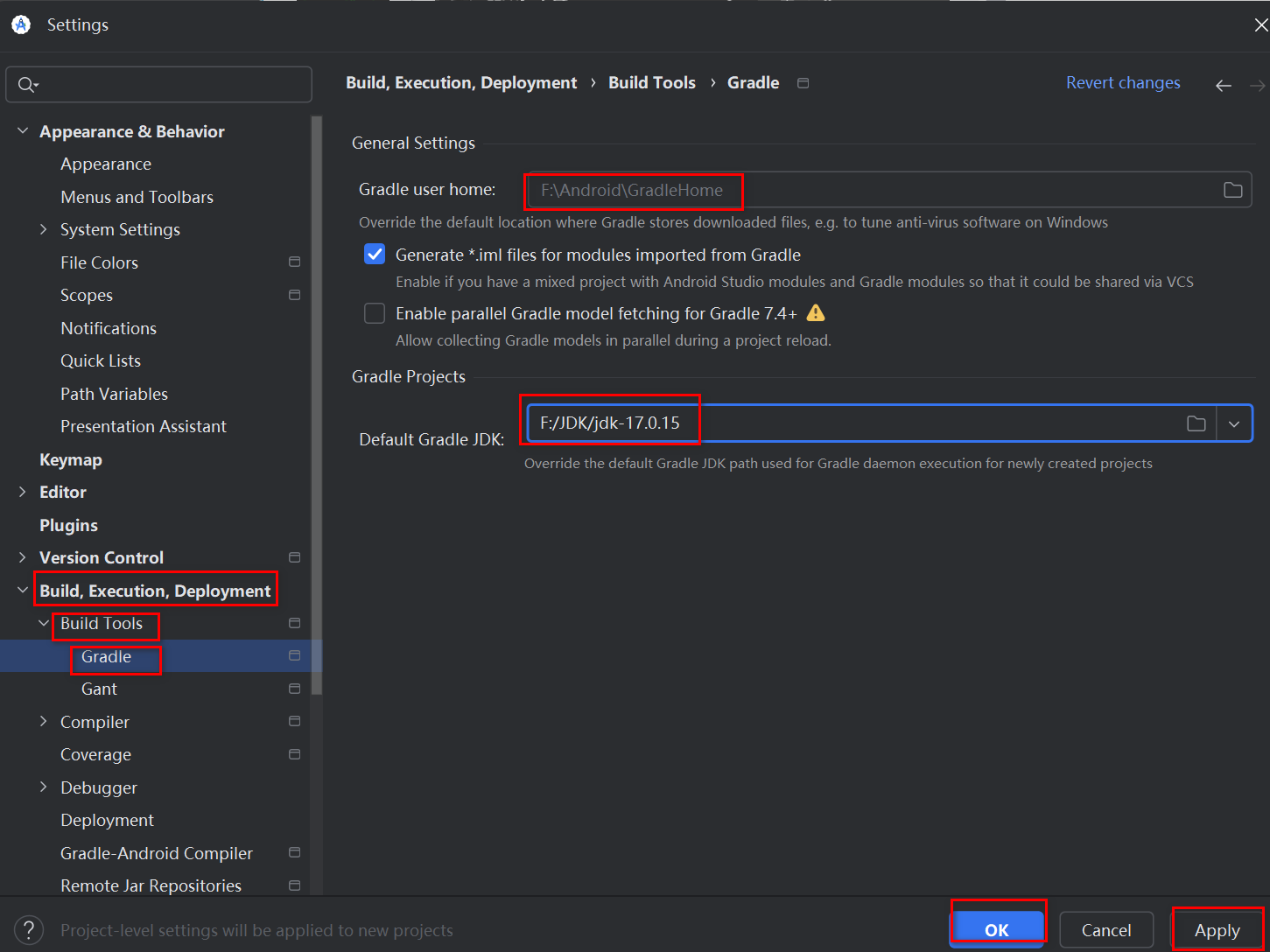Open Plugins settings page
The width and height of the screenshot is (1270, 952).
[68, 525]
